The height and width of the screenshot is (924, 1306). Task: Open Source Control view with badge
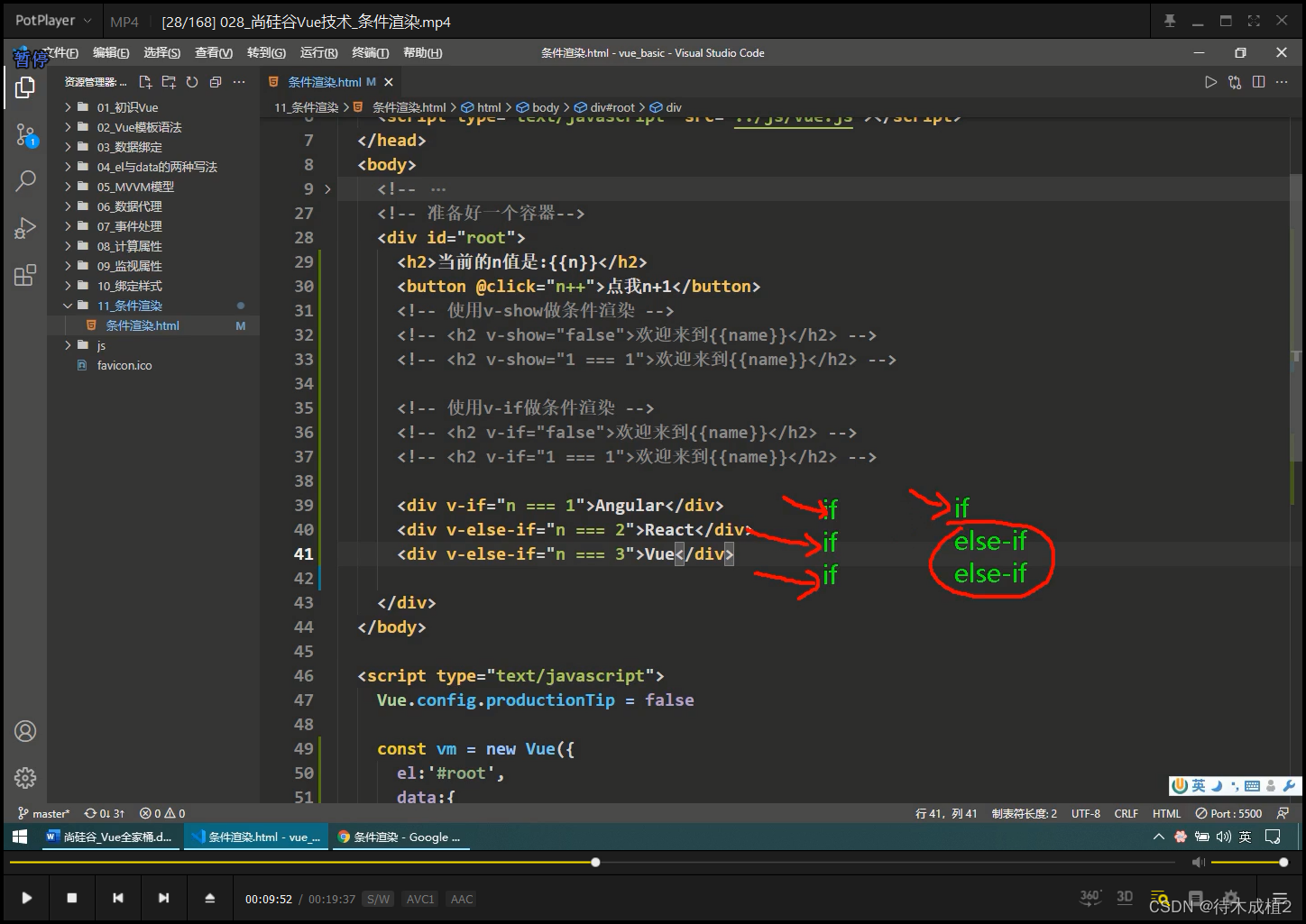coord(25,136)
